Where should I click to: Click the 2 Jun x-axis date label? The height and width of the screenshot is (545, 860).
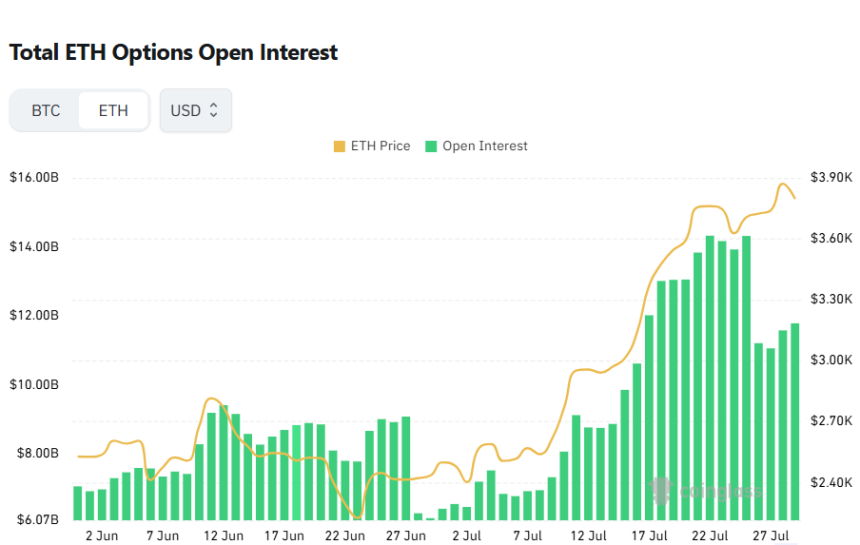(102, 536)
